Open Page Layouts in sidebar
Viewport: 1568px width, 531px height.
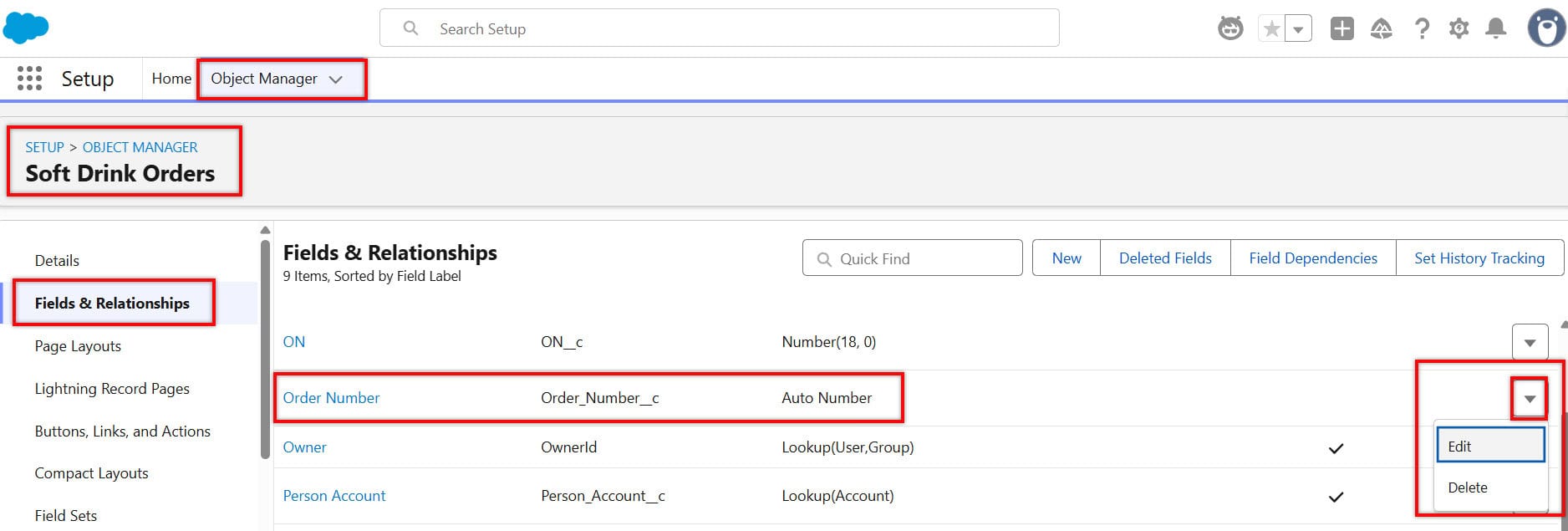point(78,346)
